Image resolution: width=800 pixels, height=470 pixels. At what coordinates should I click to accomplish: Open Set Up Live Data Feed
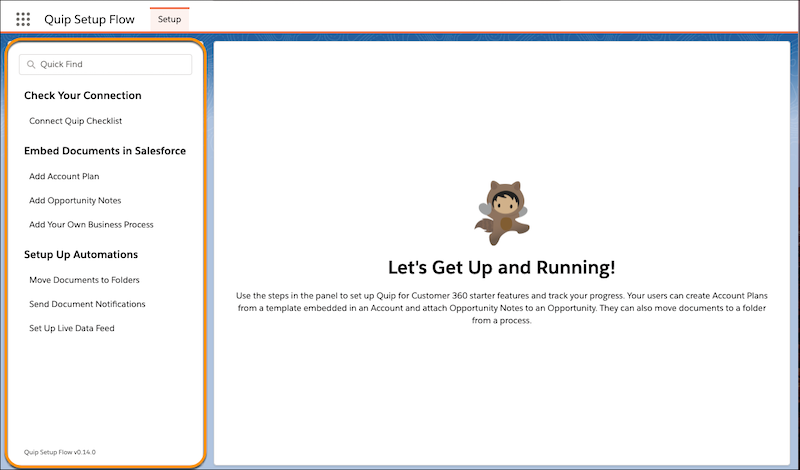pyautogui.click(x=72, y=328)
